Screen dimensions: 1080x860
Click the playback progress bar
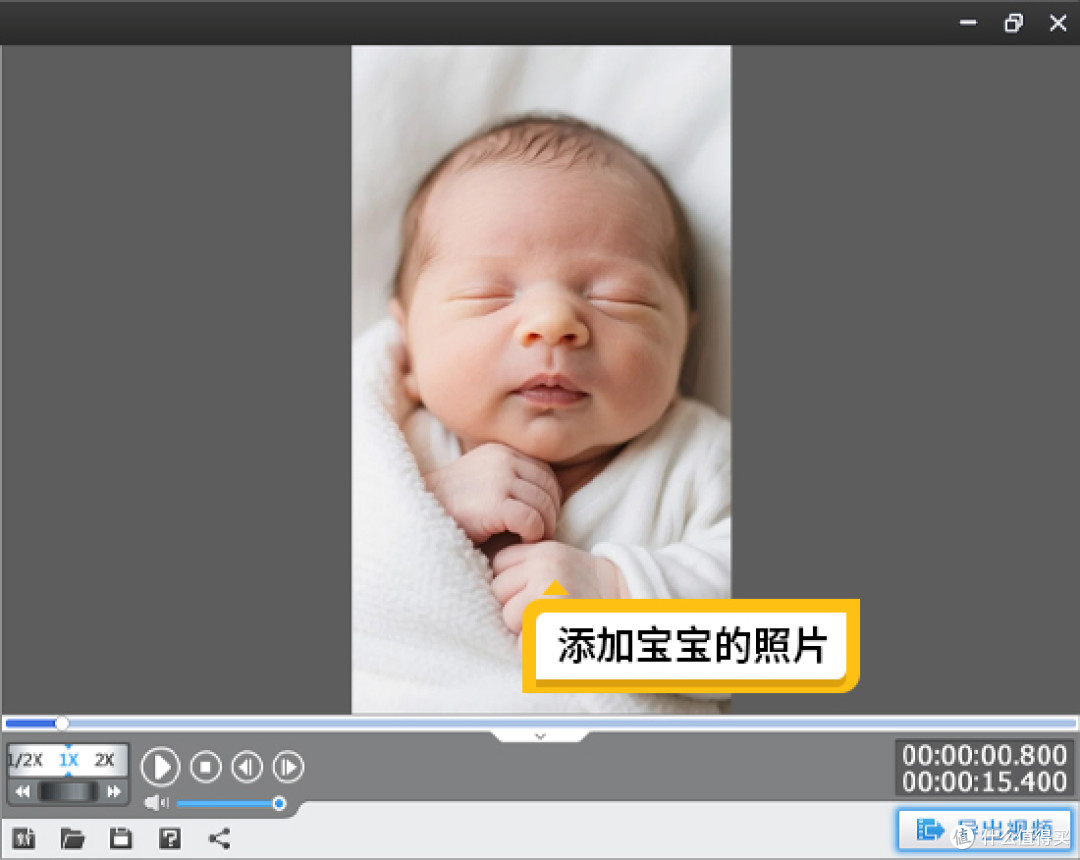540,723
